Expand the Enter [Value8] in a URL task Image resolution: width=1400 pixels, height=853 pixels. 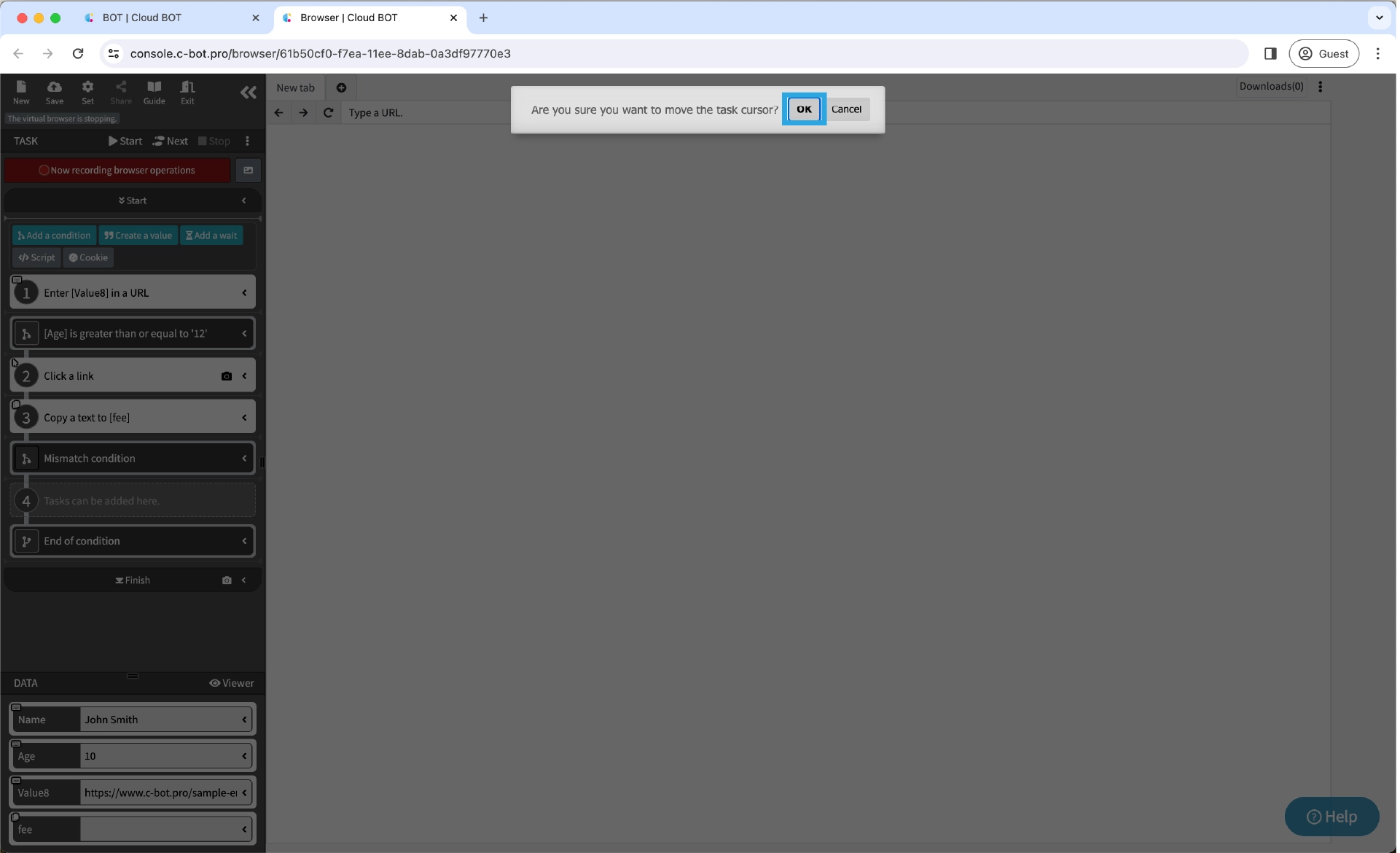[244, 293]
